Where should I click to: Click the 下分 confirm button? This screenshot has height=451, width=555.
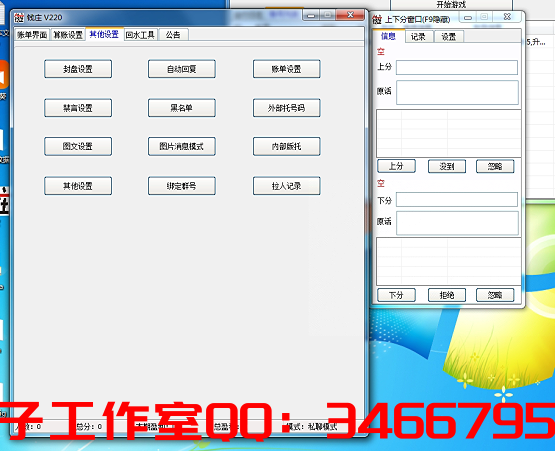(396, 295)
